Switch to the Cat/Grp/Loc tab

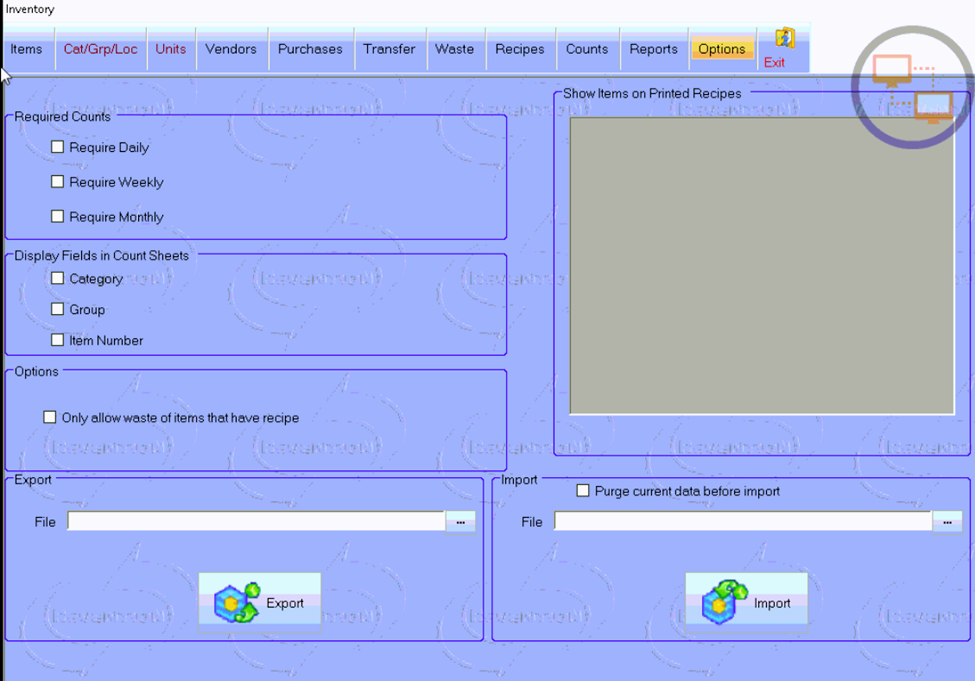coord(101,49)
